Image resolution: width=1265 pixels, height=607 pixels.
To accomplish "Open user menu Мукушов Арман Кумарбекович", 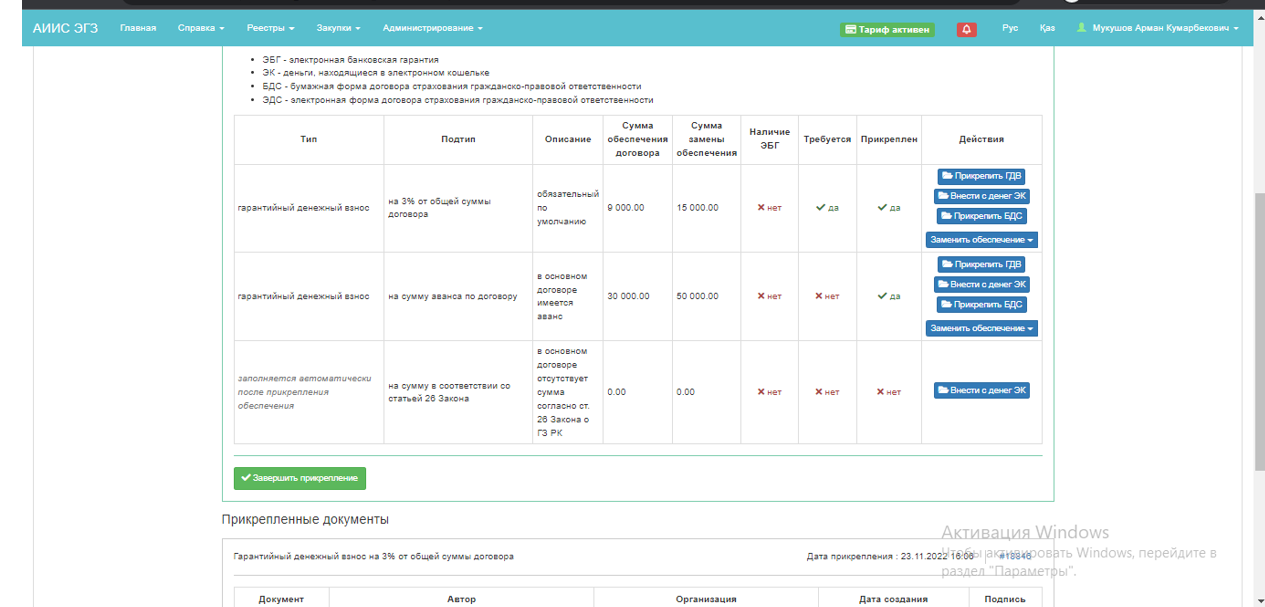I will tap(1158, 28).
